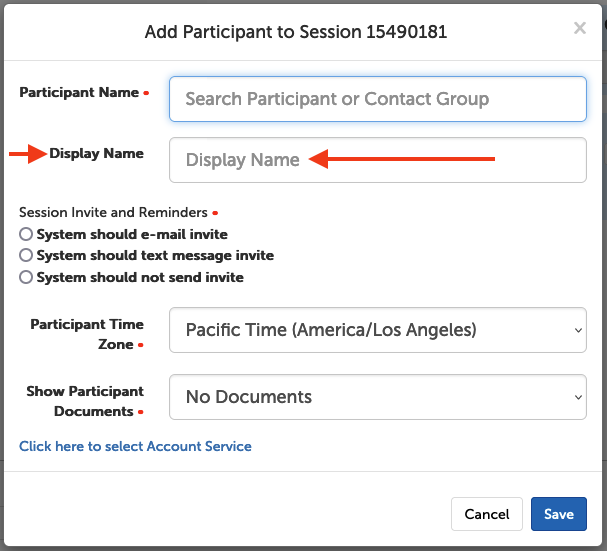Click the short red arrow left of Display Name label
This screenshot has height=551, width=607.
point(28,153)
